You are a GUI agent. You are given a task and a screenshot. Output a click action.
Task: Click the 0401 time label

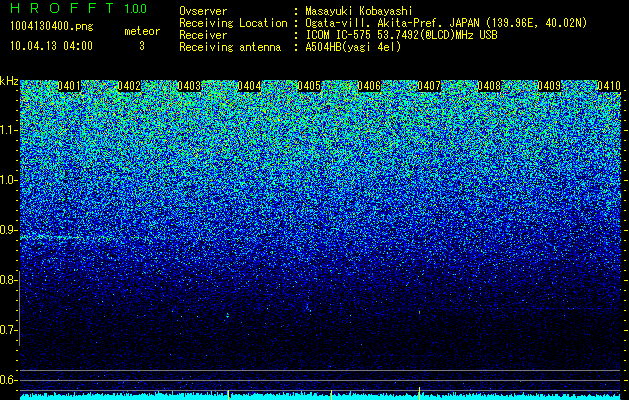69,86
